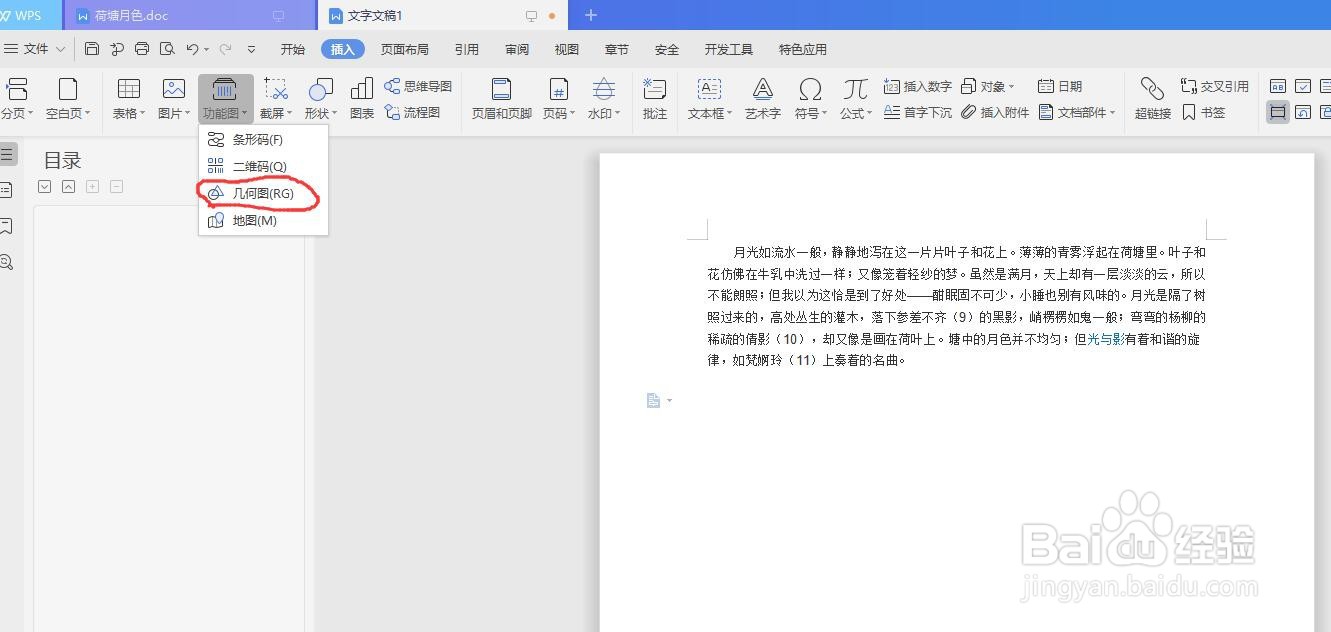Click 插入附件 insert attachment
This screenshot has width=1331, height=632.
tap(995, 113)
